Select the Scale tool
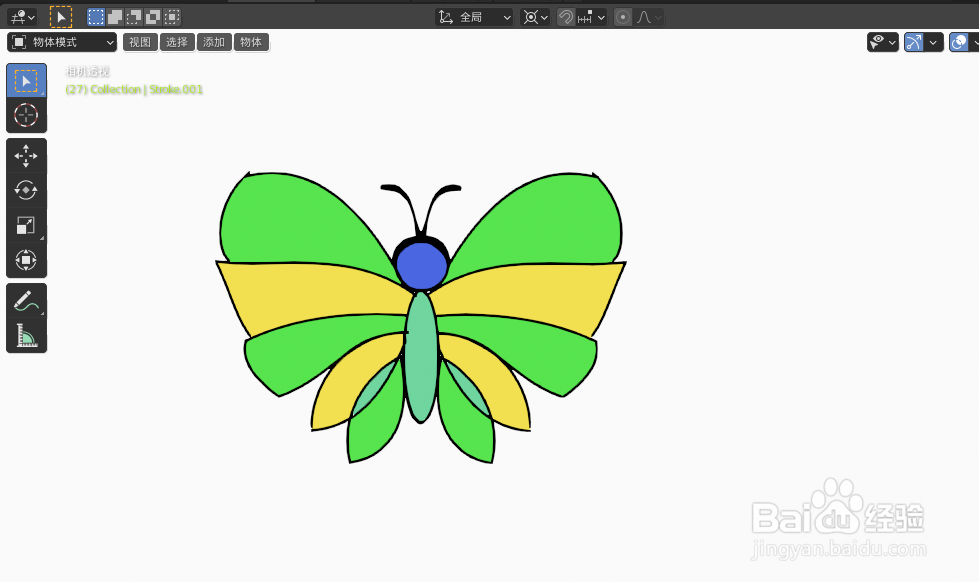This screenshot has width=979, height=582. 26,225
